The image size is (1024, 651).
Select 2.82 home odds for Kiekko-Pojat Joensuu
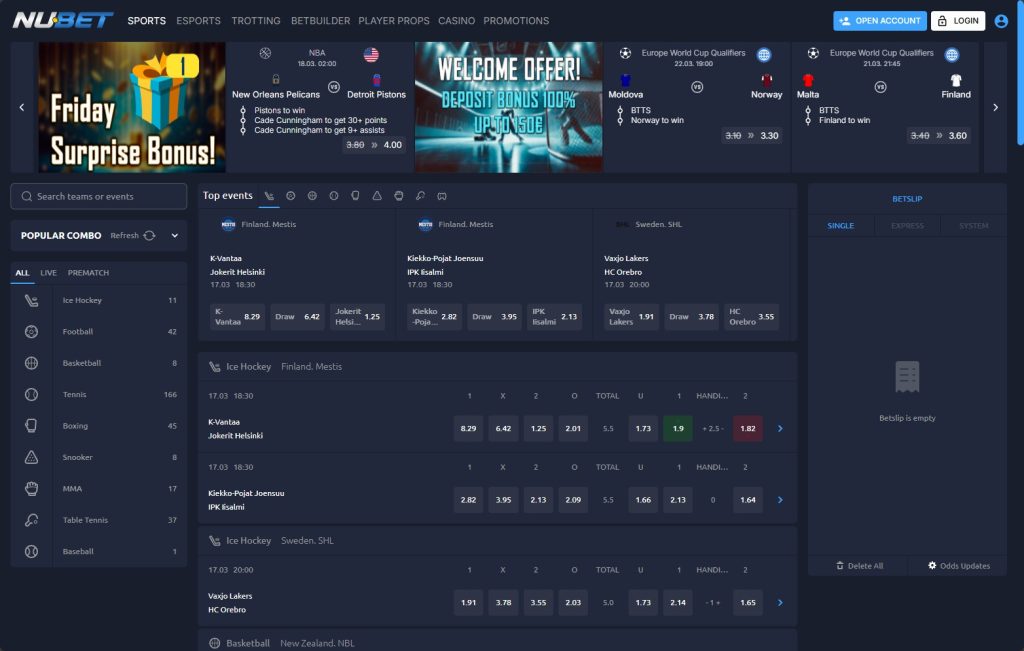coord(468,500)
